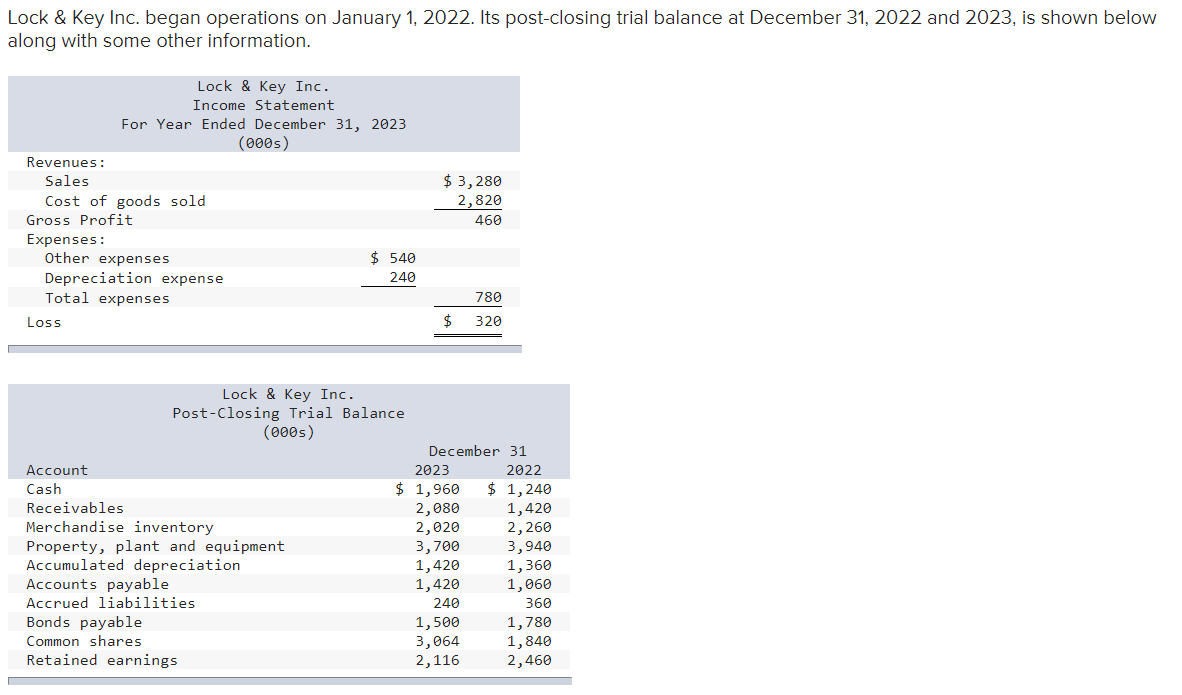This screenshot has height=695, width=1182.
Task: Select Receivables 2022 value 1,420
Action: click(529, 509)
